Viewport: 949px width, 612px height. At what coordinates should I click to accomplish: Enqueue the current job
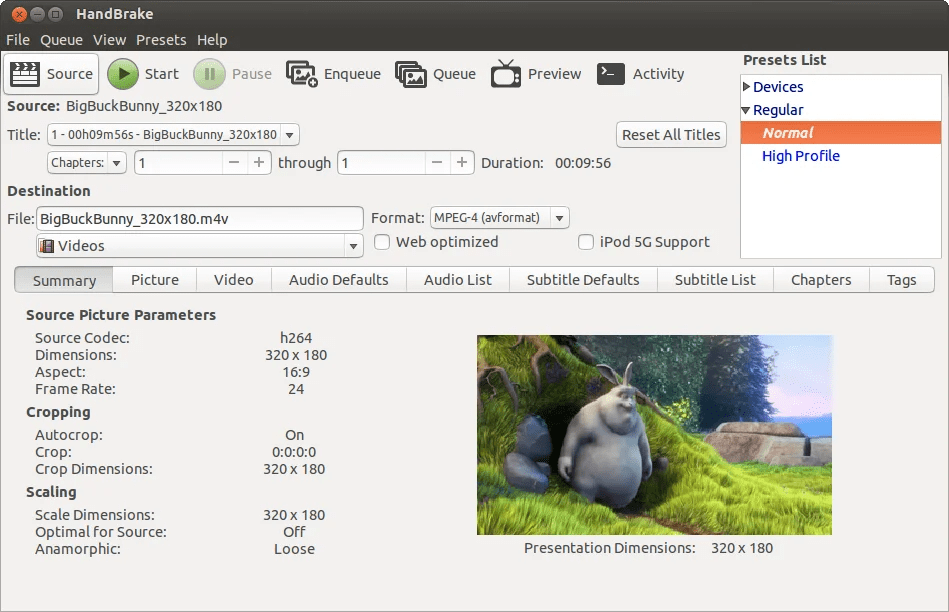[x=333, y=73]
